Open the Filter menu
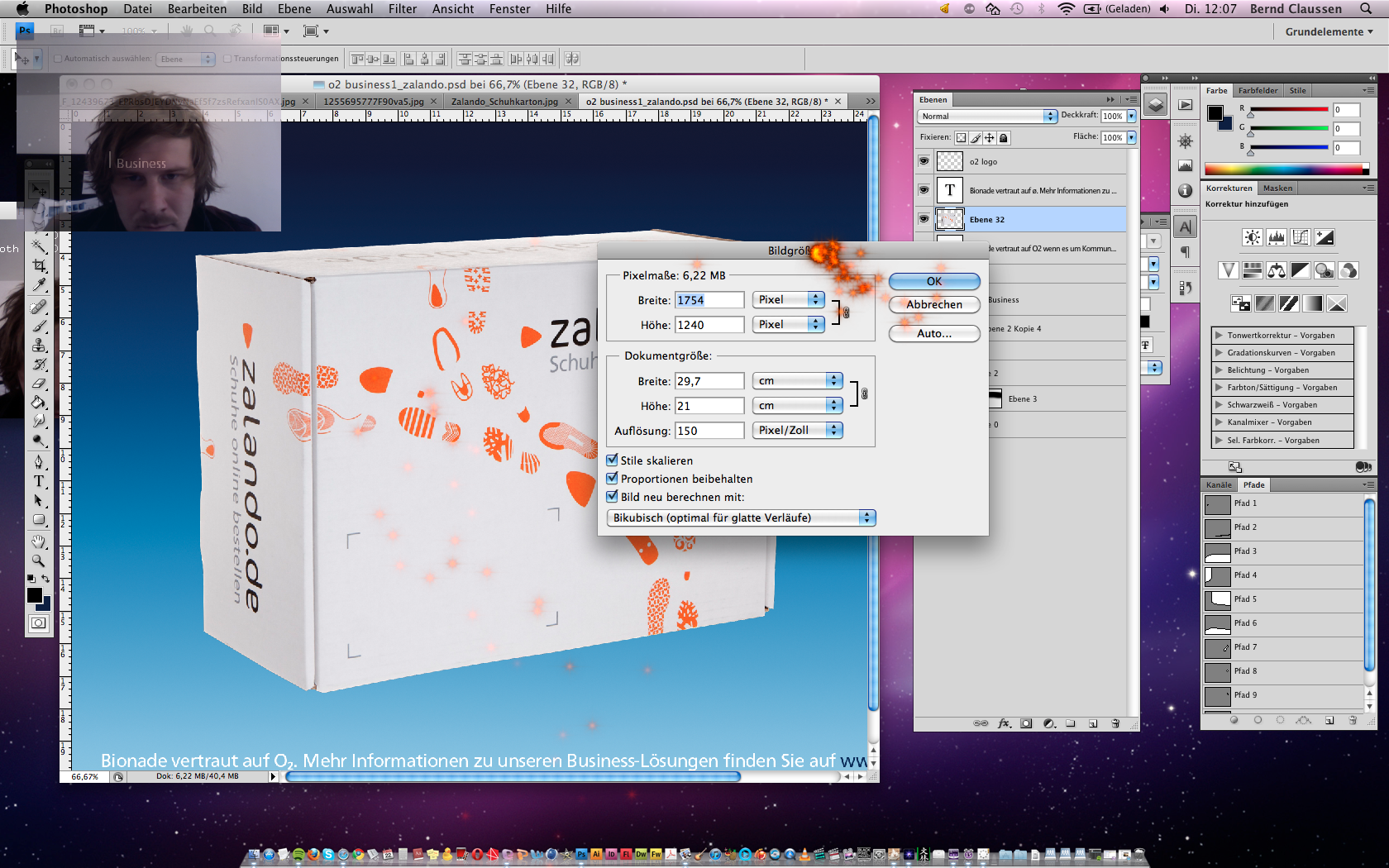The image size is (1389, 868). click(402, 9)
